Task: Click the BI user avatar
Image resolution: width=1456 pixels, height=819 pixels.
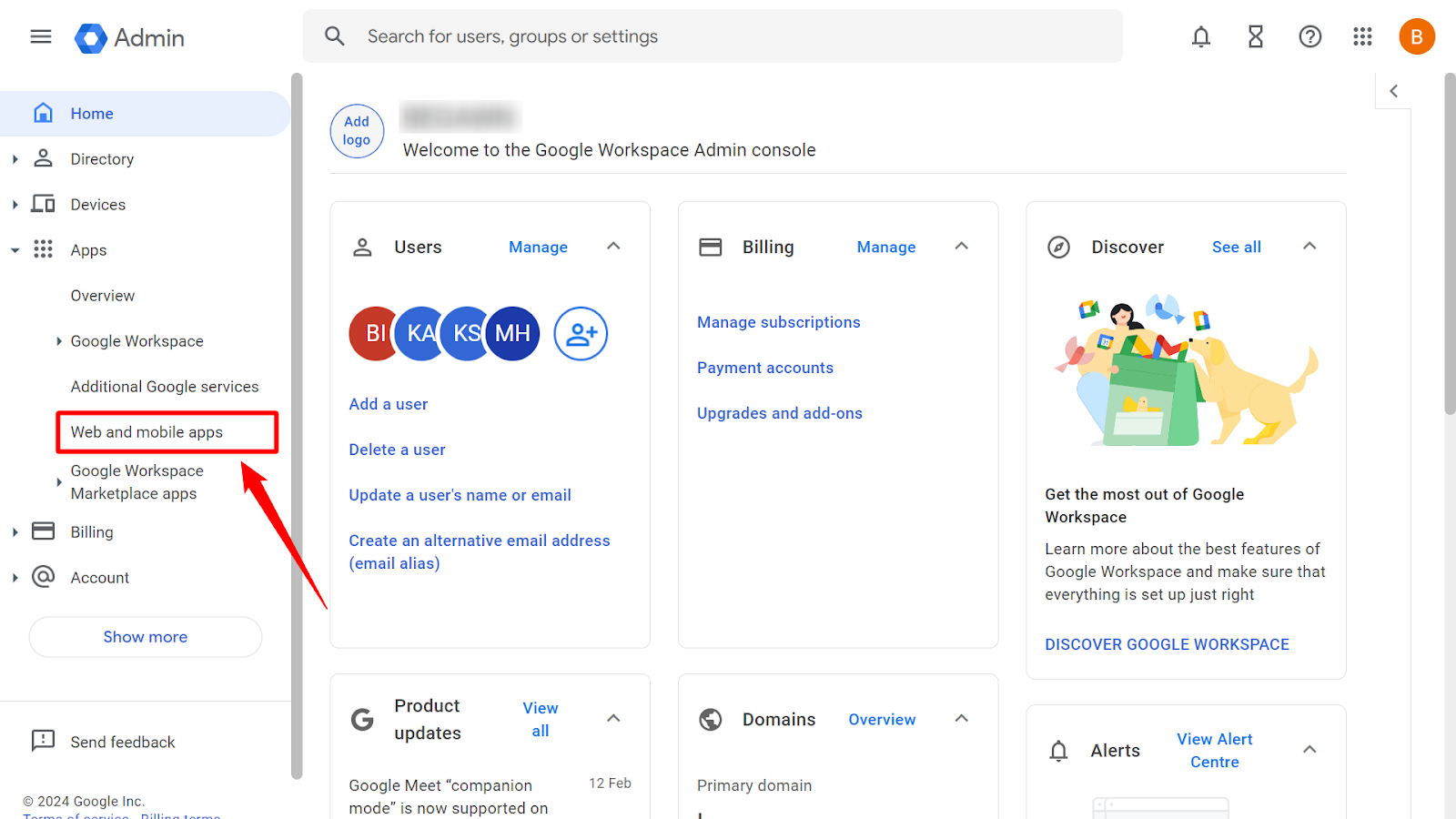Action: (372, 334)
